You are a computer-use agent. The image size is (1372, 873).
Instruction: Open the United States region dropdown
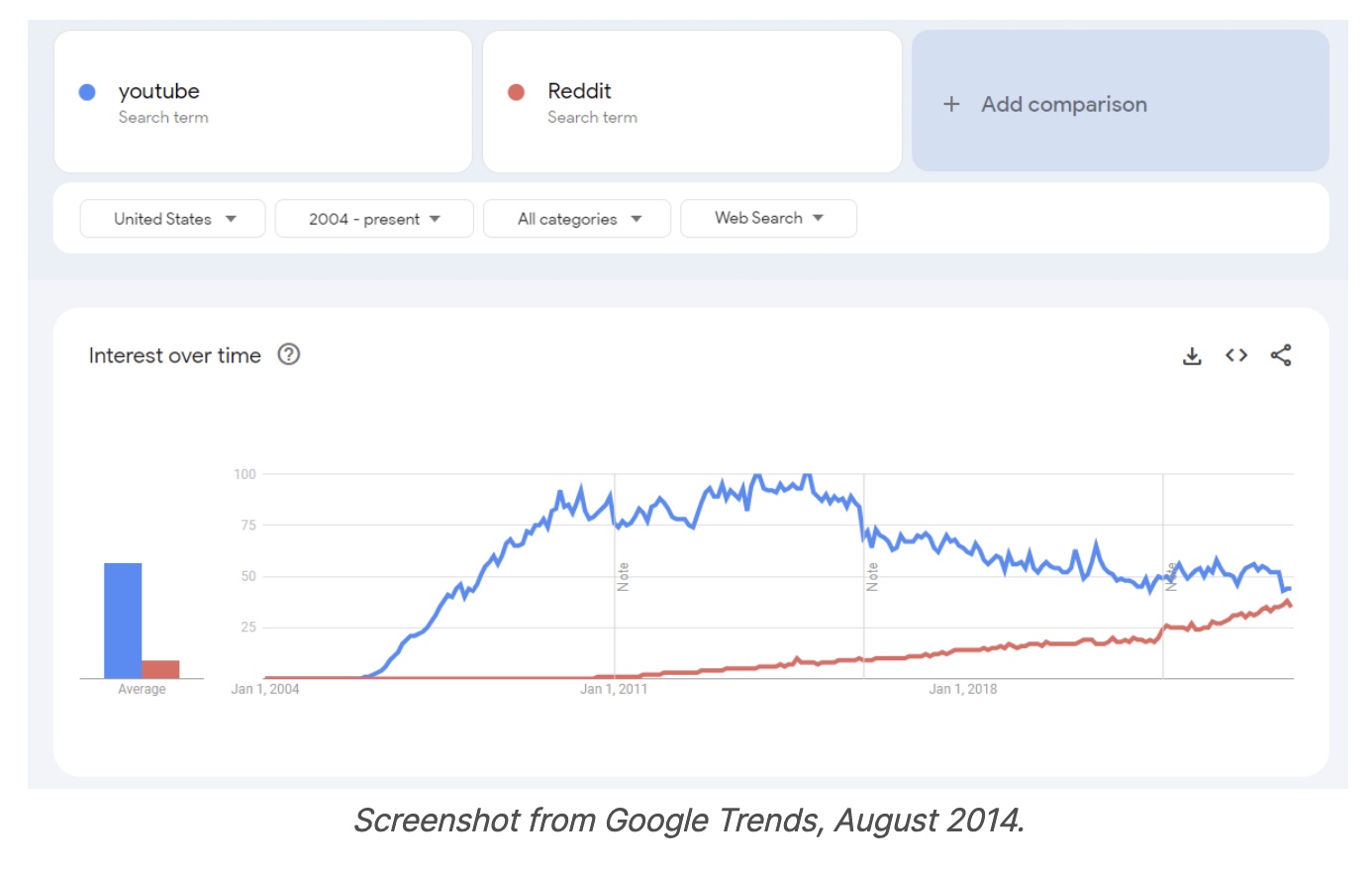pyautogui.click(x=173, y=219)
